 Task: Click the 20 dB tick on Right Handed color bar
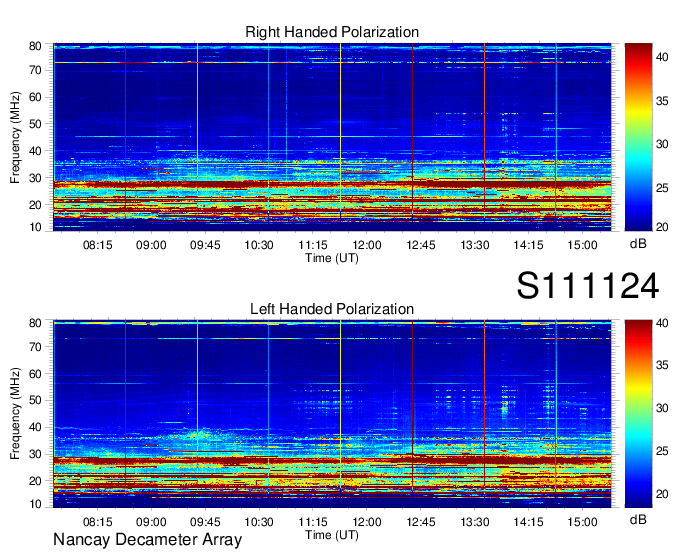(662, 227)
